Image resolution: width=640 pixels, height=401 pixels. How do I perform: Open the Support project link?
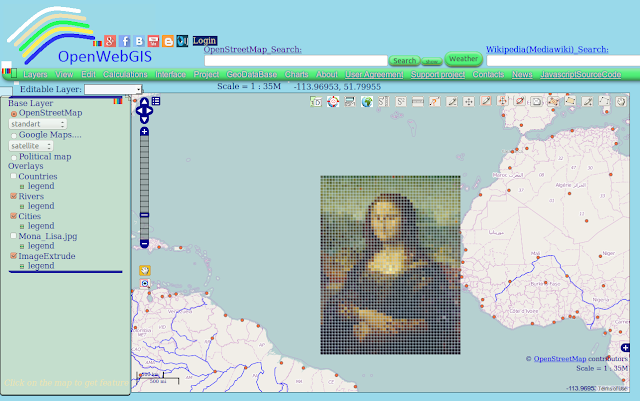(x=438, y=74)
